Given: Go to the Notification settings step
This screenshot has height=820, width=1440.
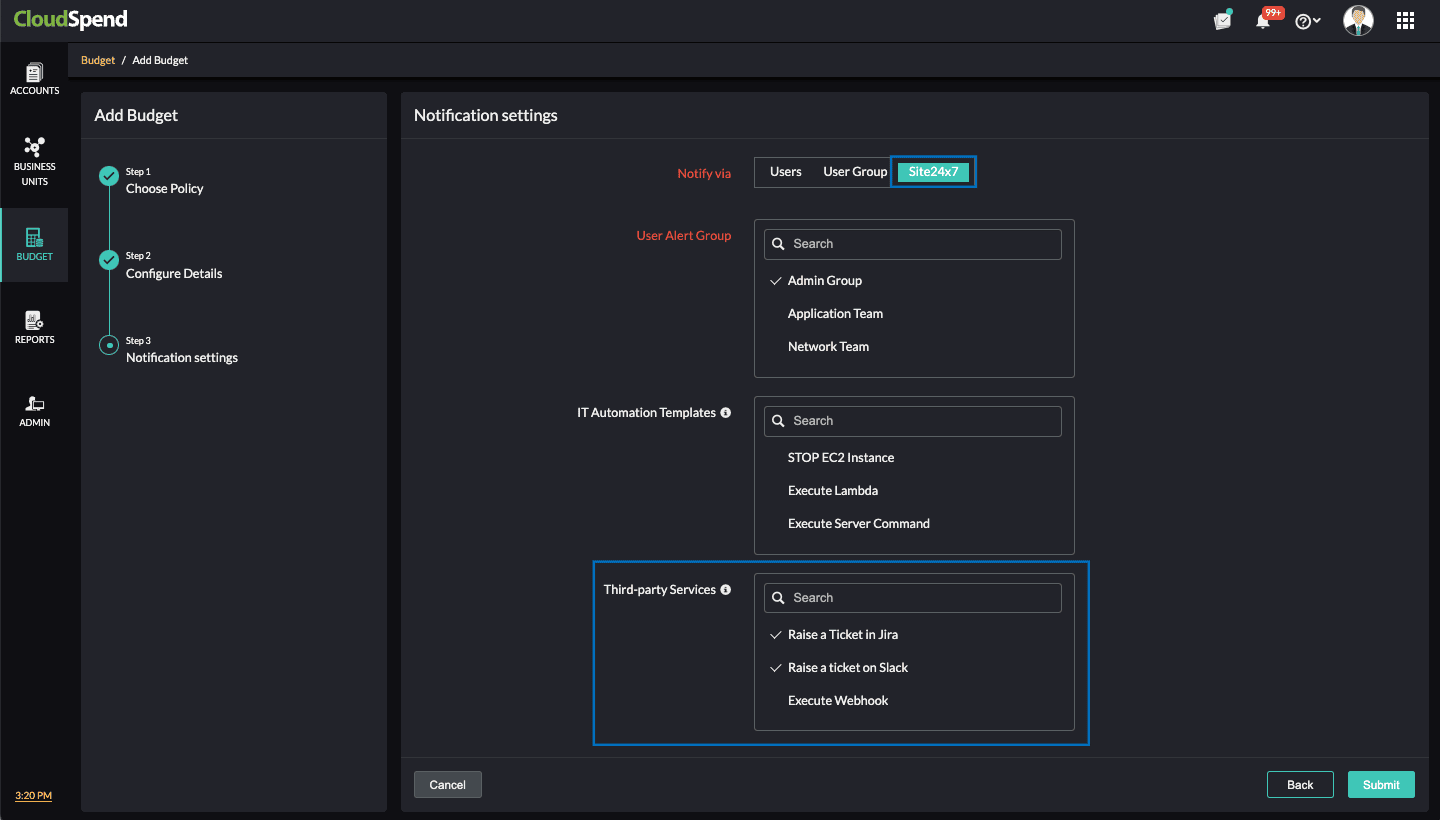Looking at the screenshot, I should click(x=182, y=357).
